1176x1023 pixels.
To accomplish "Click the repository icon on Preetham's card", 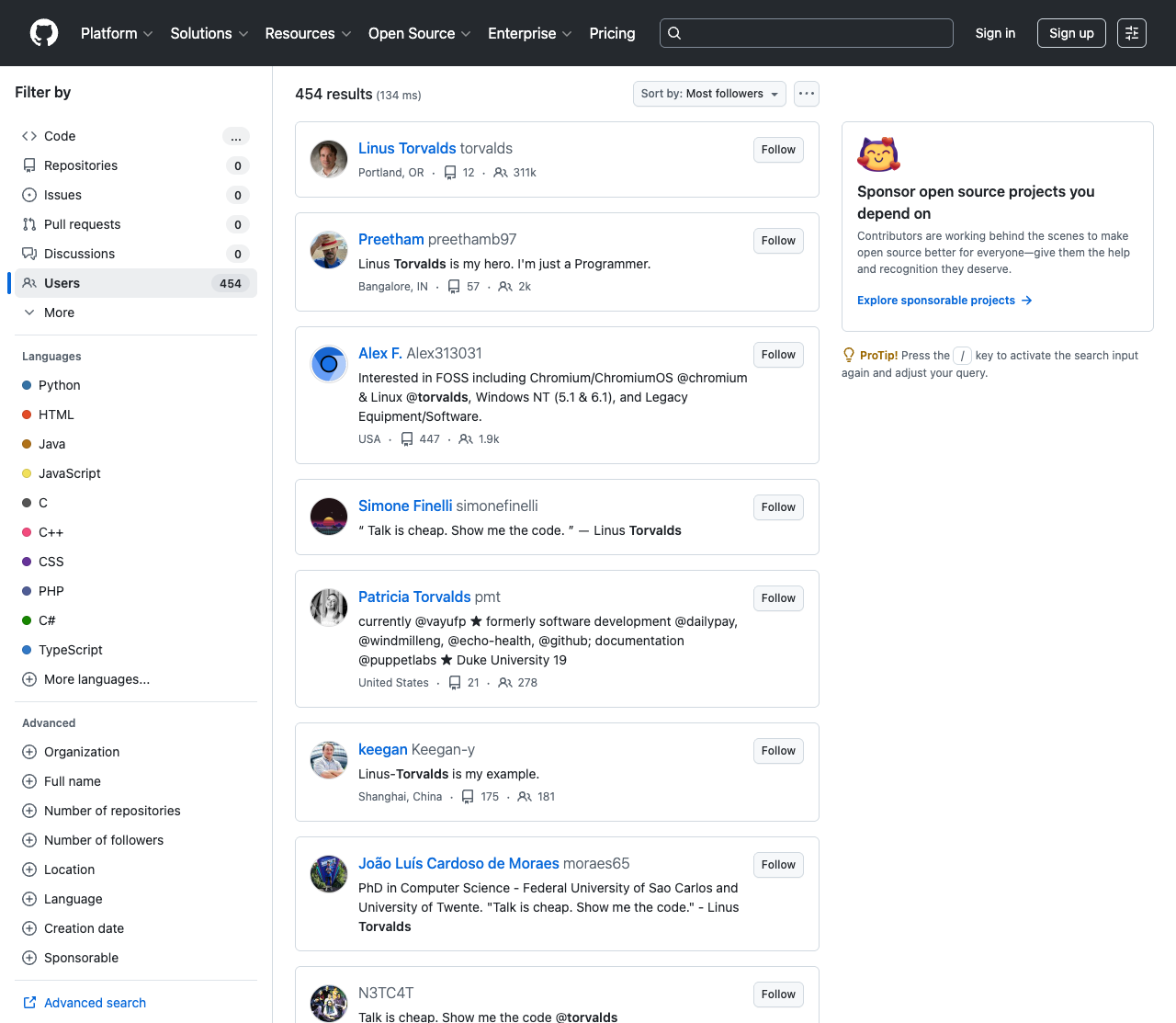I will [x=454, y=287].
